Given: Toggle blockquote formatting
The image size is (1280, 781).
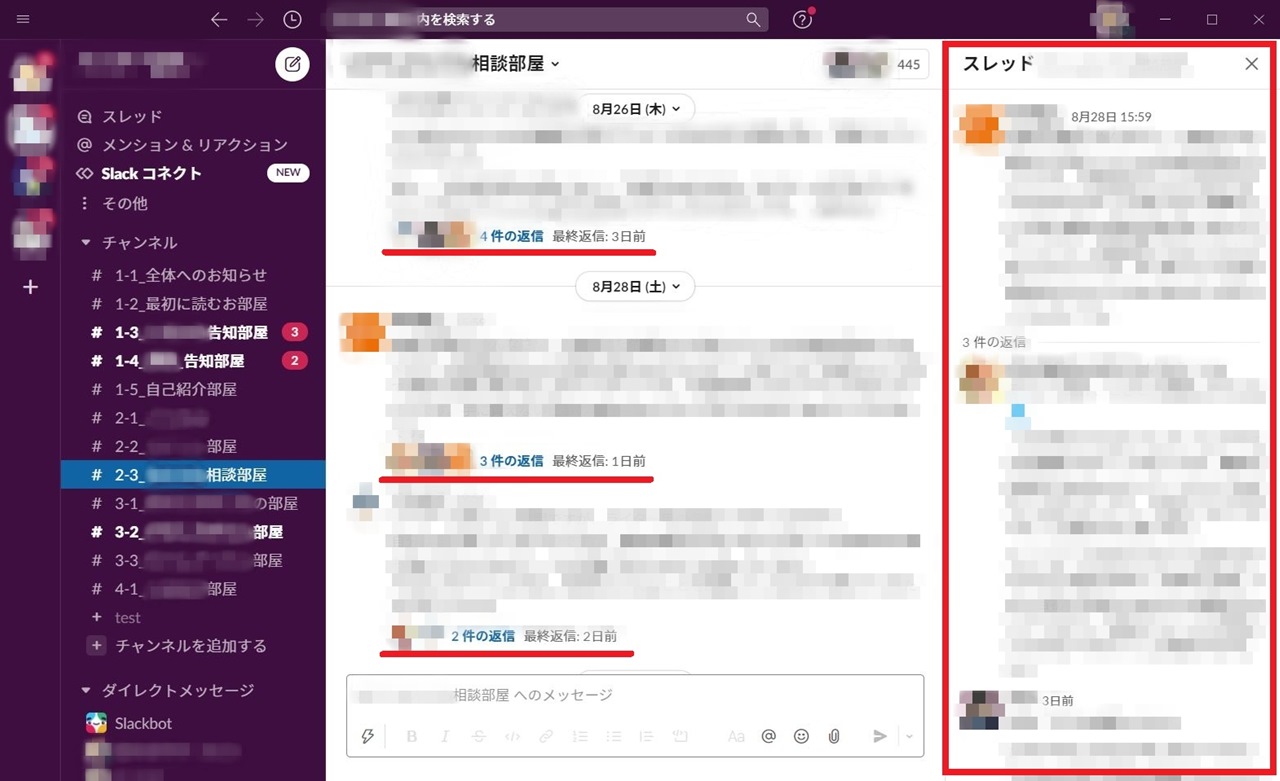Looking at the screenshot, I should [x=647, y=736].
